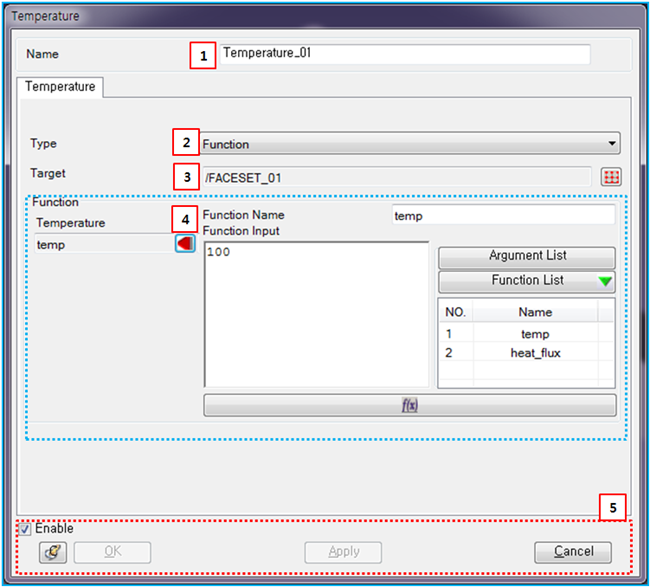Click the Function Name input field
Viewport: 650px width, 587px height.
503,215
